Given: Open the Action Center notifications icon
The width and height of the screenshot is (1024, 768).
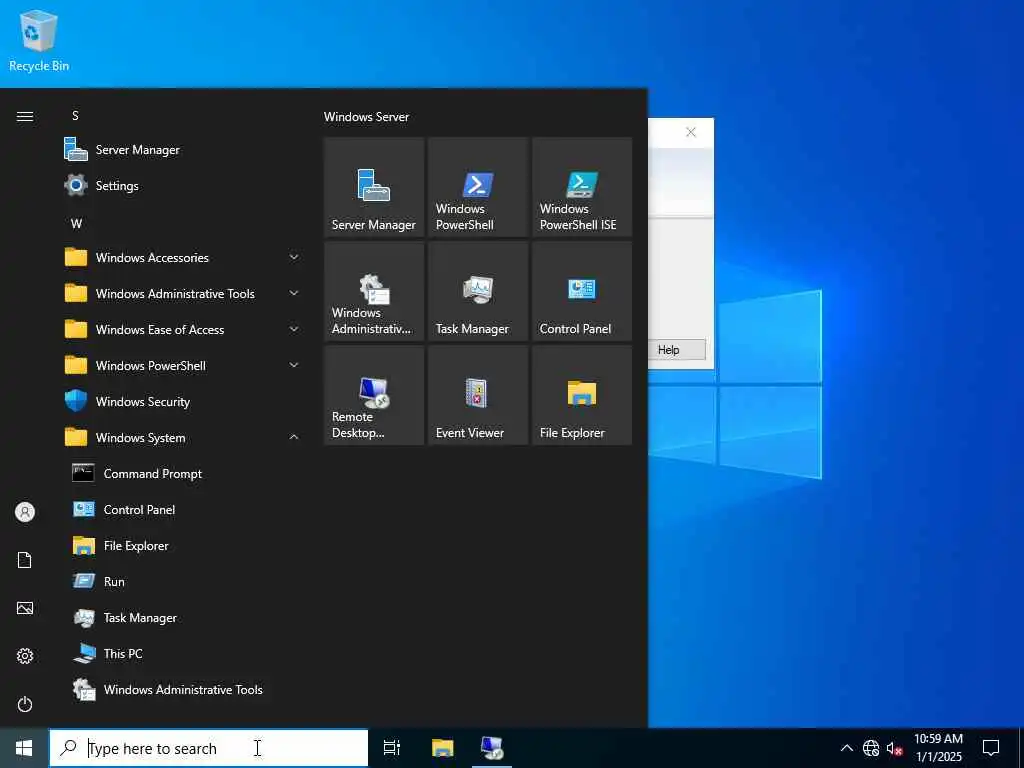Looking at the screenshot, I should pyautogui.click(x=991, y=748).
